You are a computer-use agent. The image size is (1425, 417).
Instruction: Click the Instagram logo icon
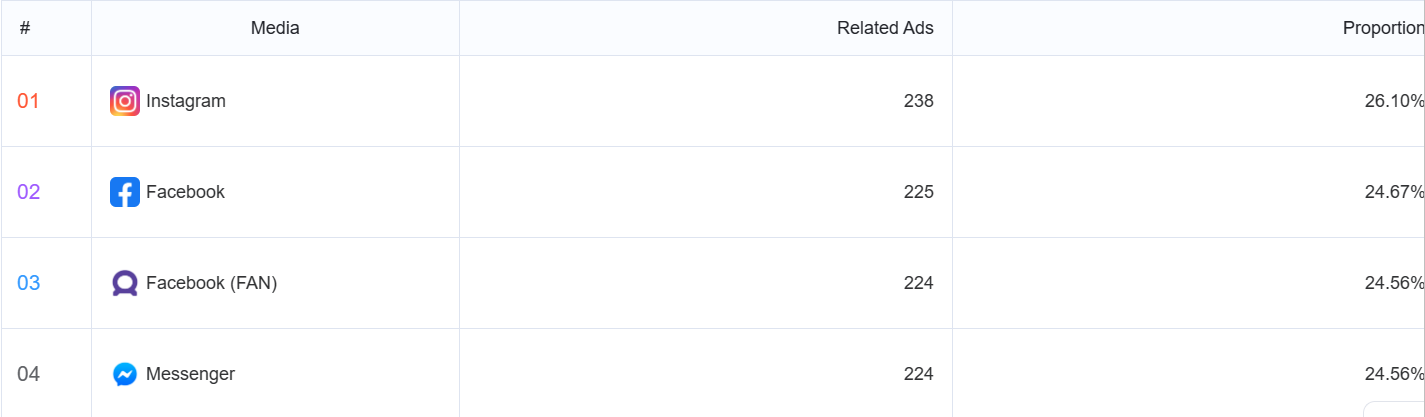pos(125,101)
